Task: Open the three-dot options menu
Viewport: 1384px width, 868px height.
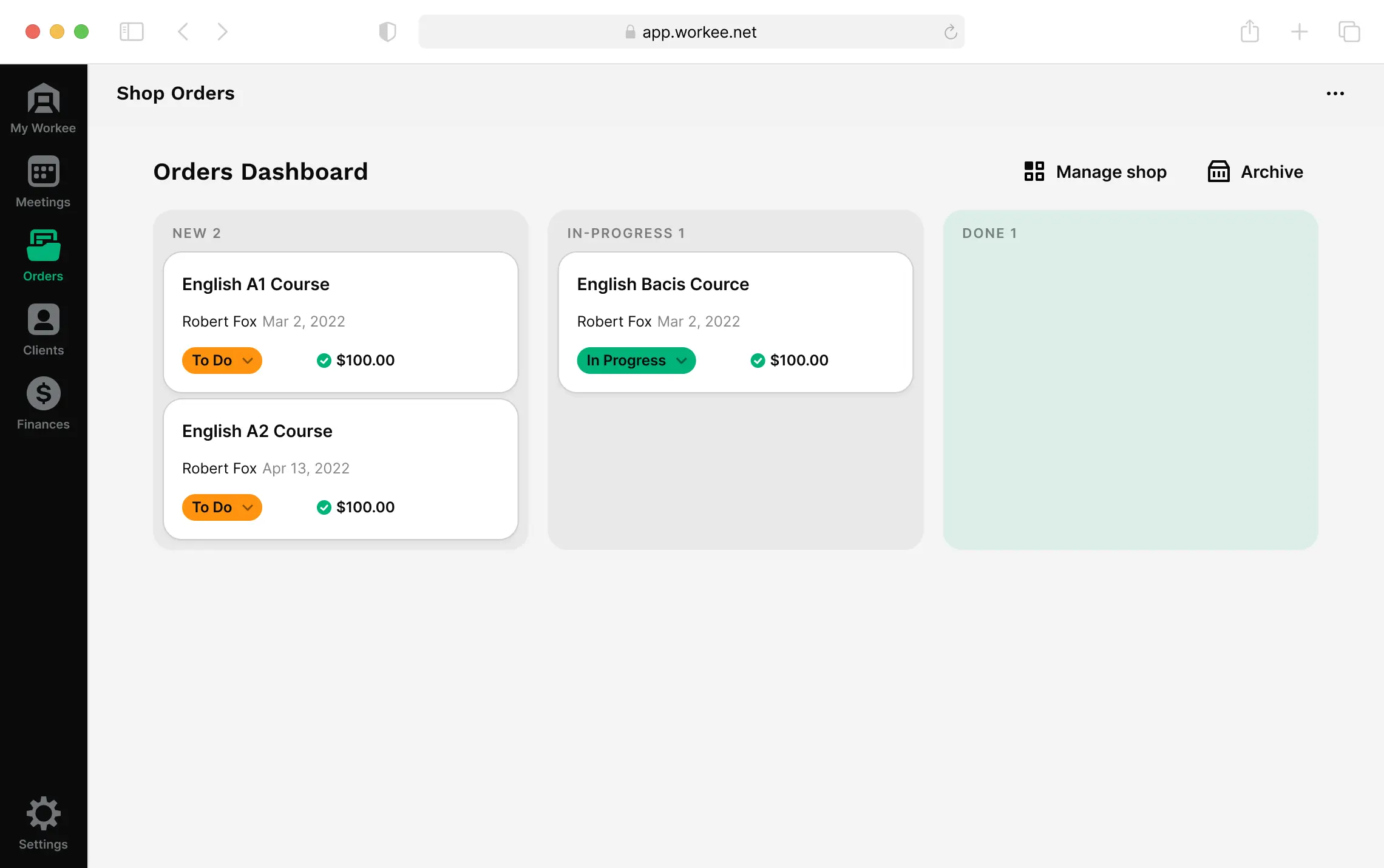Action: (x=1336, y=93)
